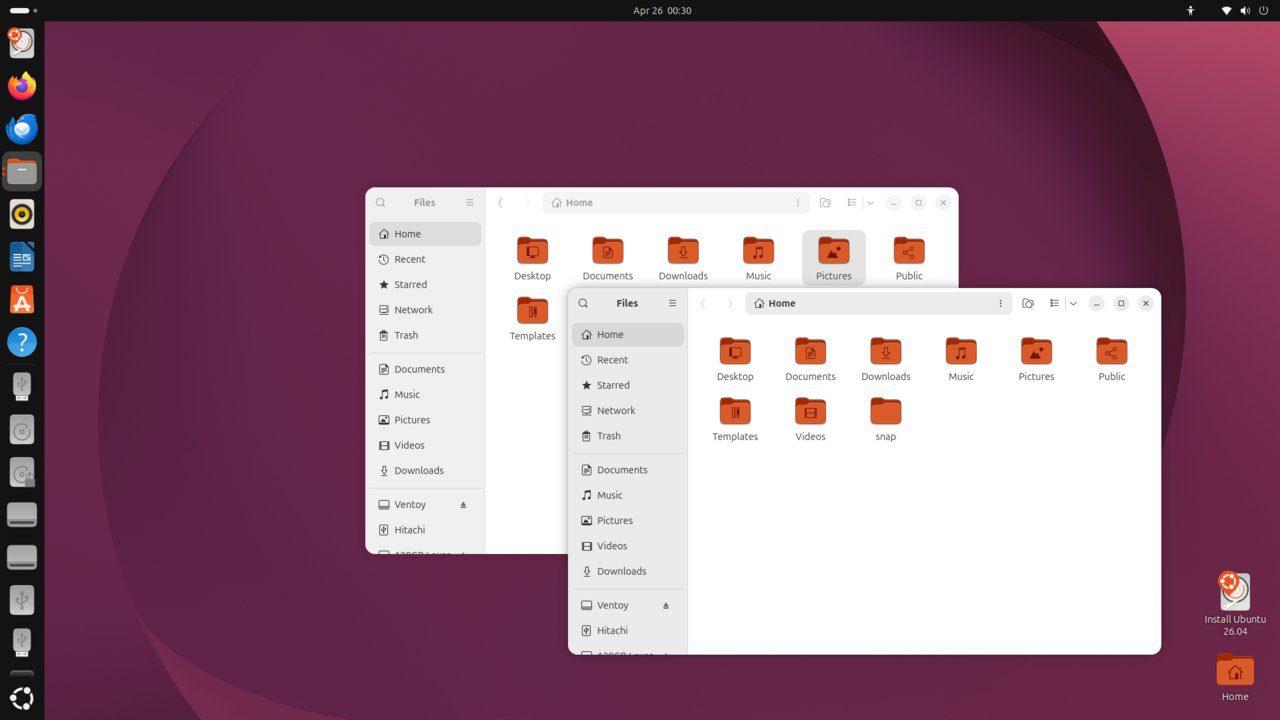Select snap folder in front window

(x=886, y=419)
